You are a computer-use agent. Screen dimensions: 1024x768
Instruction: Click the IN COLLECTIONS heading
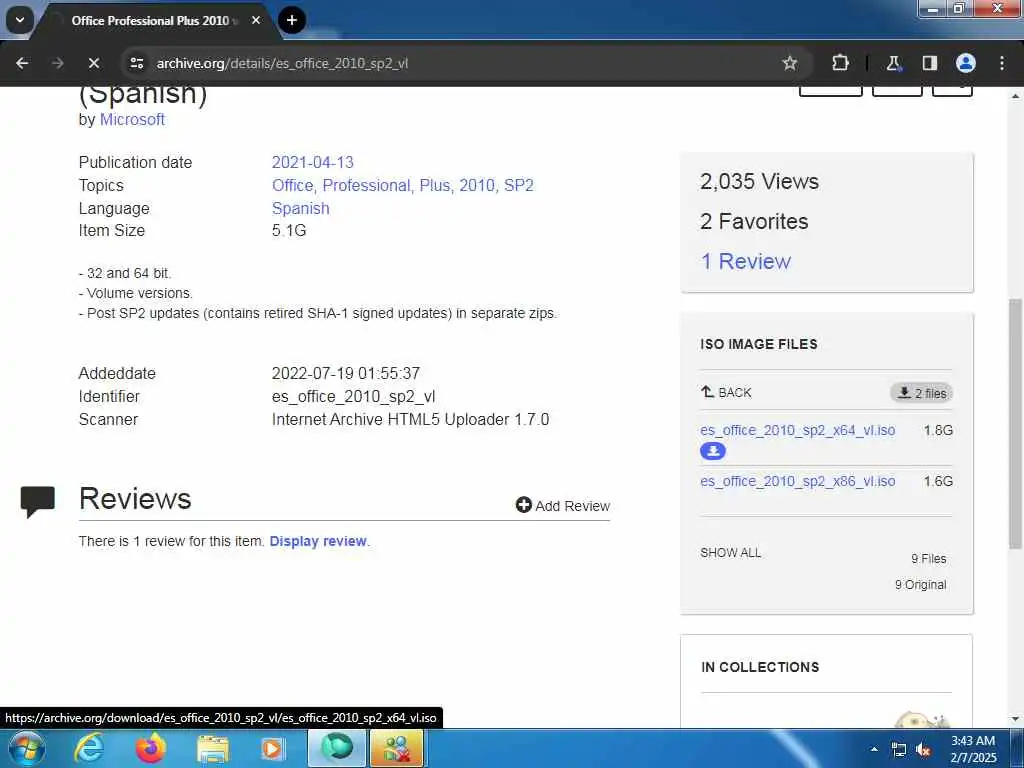760,667
